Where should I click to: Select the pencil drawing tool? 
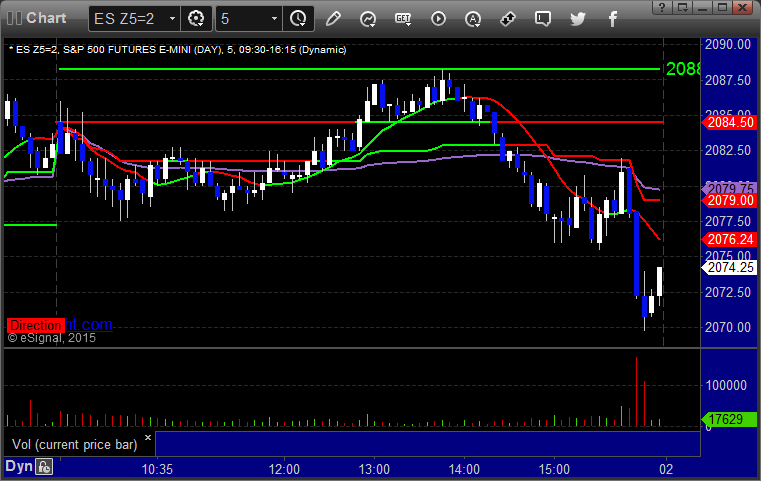pos(333,19)
